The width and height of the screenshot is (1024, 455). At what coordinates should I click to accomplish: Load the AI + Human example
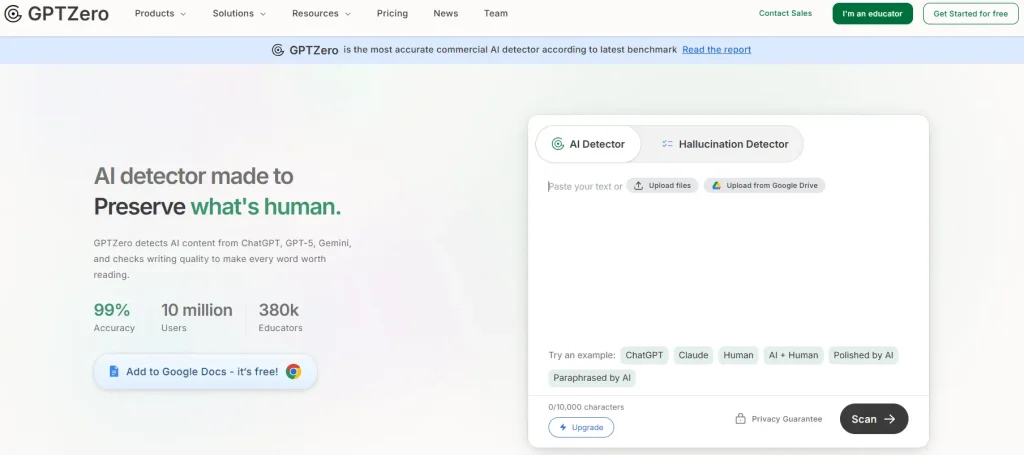[793, 356]
